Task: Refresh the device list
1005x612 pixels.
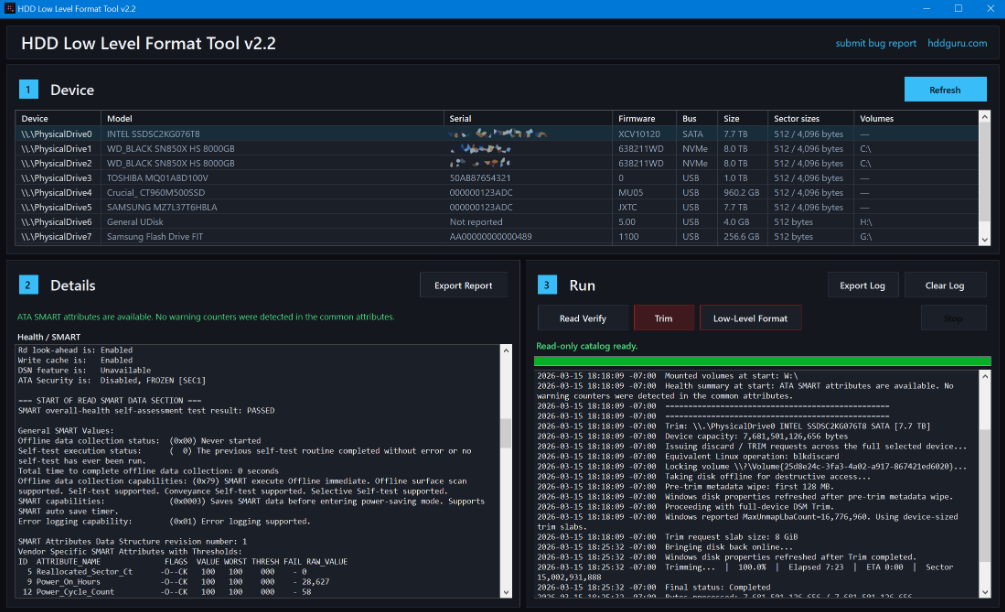Action: point(944,89)
